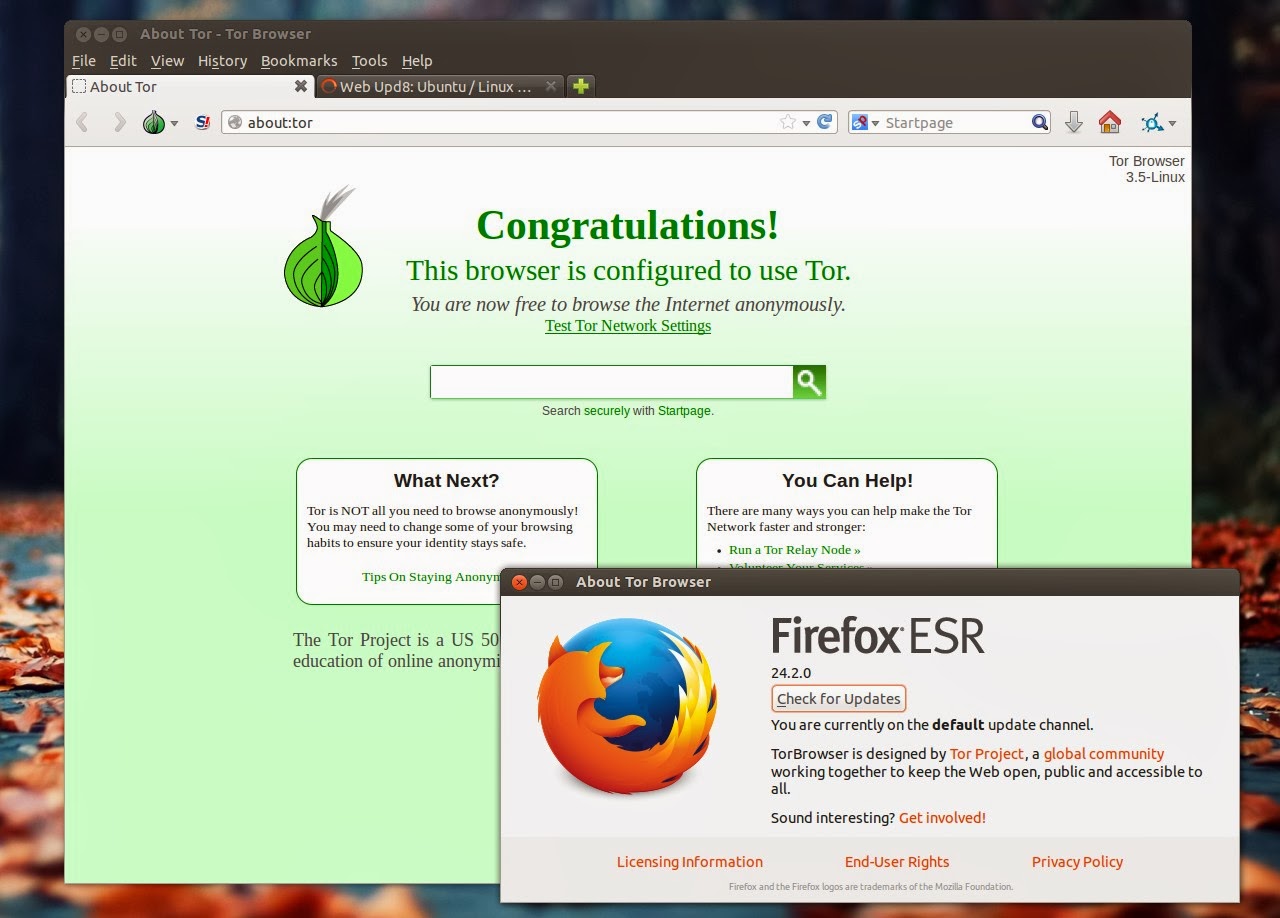Bookmark this page with the star icon
This screenshot has height=918, width=1280.
click(x=788, y=122)
